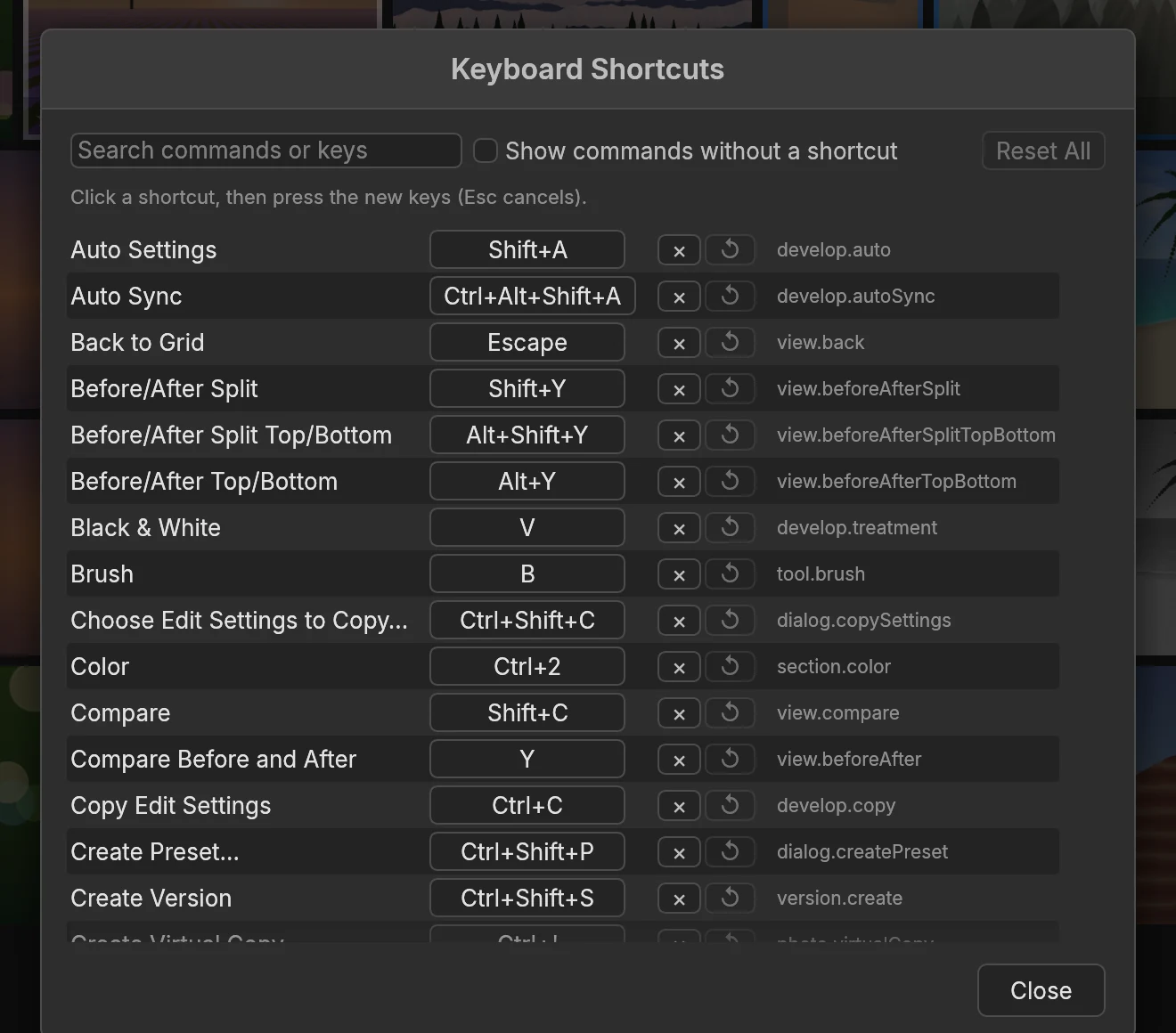The width and height of the screenshot is (1176, 1033).
Task: Reset the Brush tool shortcut
Action: coord(730,574)
